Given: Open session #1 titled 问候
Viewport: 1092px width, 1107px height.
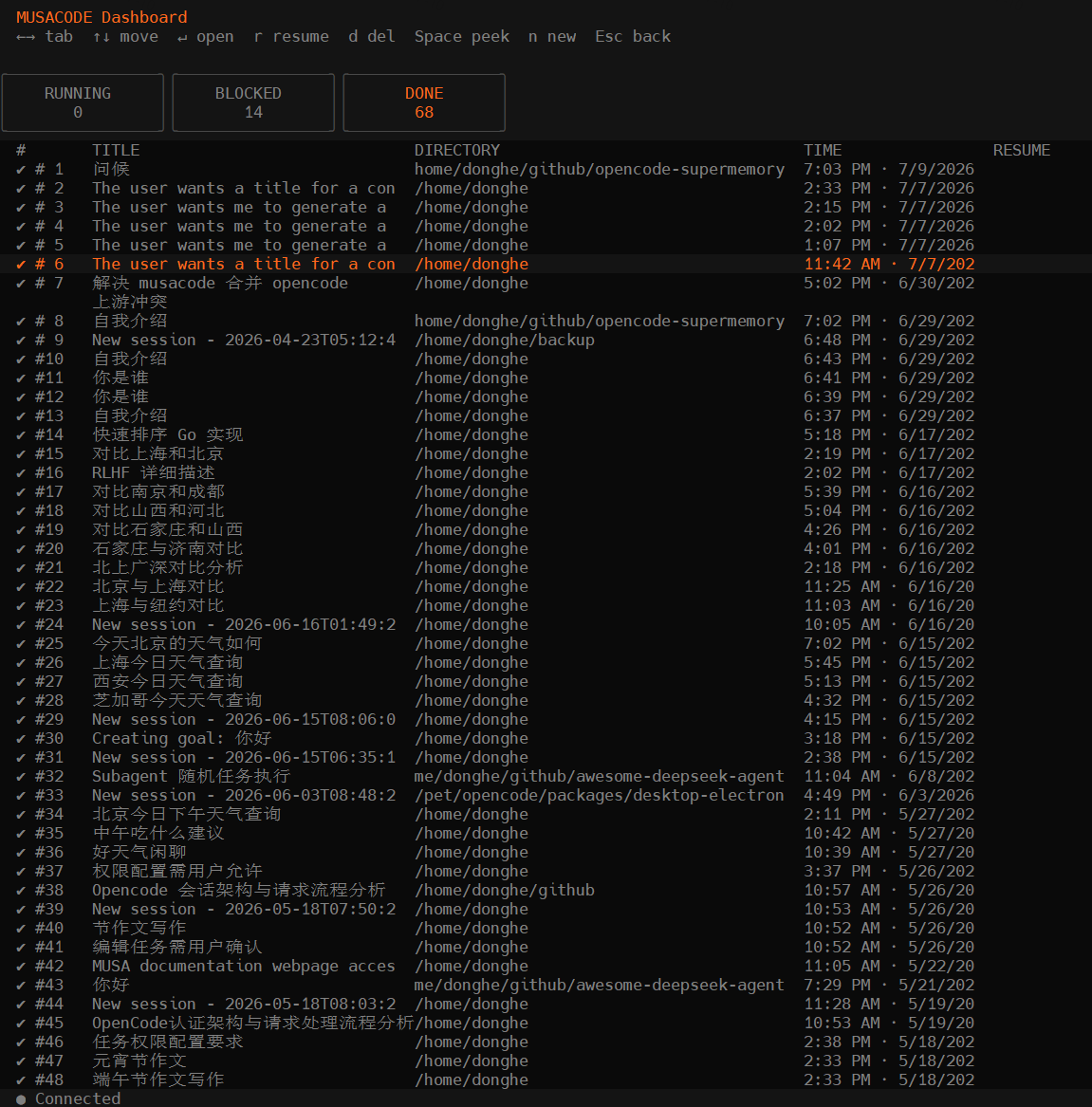Looking at the screenshot, I should 546,170.
